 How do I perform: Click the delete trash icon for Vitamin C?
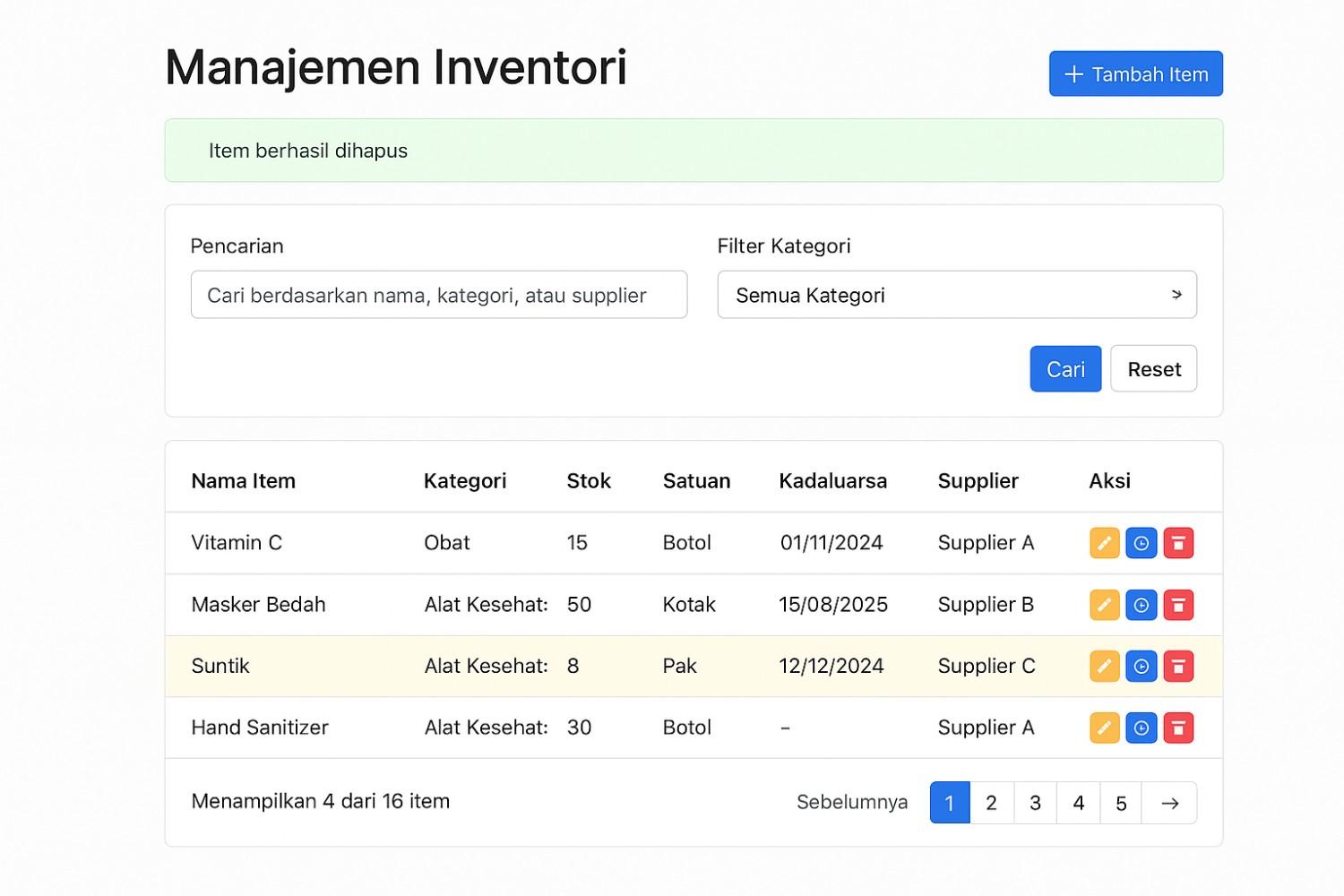[x=1178, y=542]
